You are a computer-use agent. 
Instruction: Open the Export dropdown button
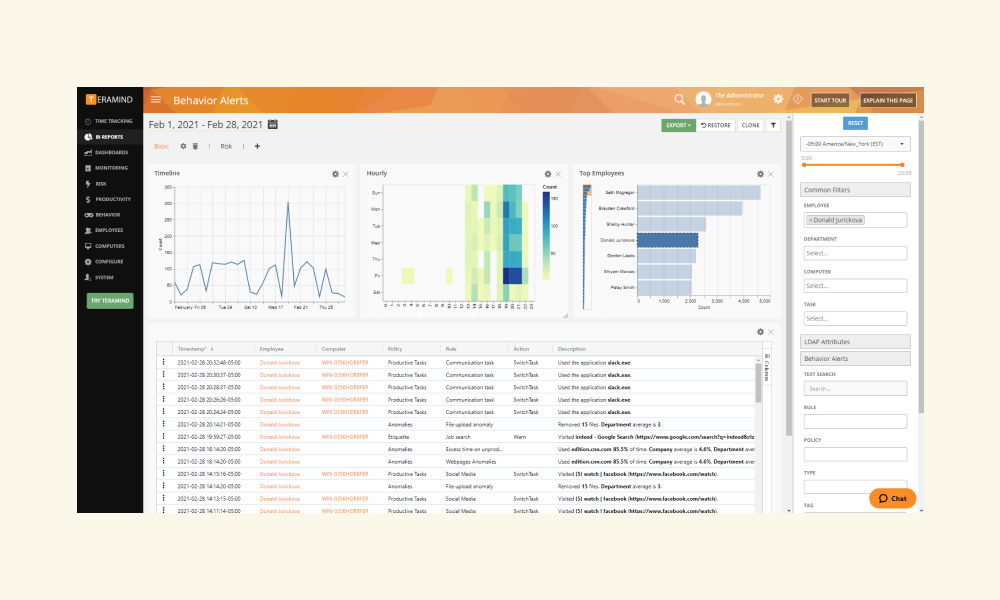click(x=678, y=125)
